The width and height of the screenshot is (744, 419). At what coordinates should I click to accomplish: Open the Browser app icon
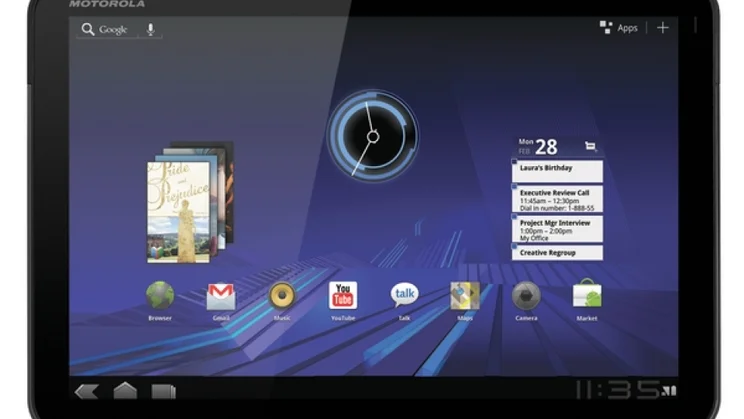click(160, 296)
